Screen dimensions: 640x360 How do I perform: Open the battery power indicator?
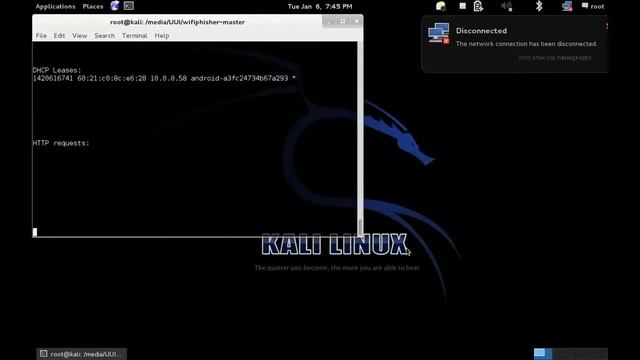pyautogui.click(x=478, y=6)
